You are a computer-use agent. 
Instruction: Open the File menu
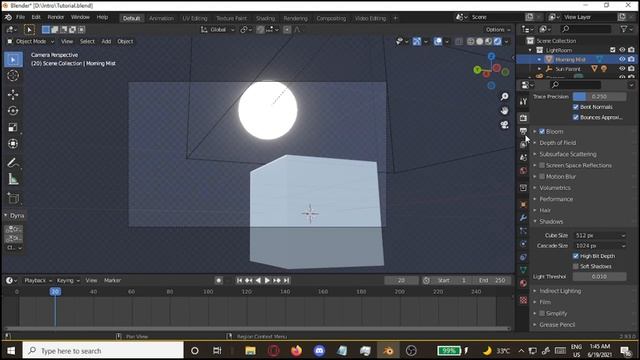click(20, 17)
